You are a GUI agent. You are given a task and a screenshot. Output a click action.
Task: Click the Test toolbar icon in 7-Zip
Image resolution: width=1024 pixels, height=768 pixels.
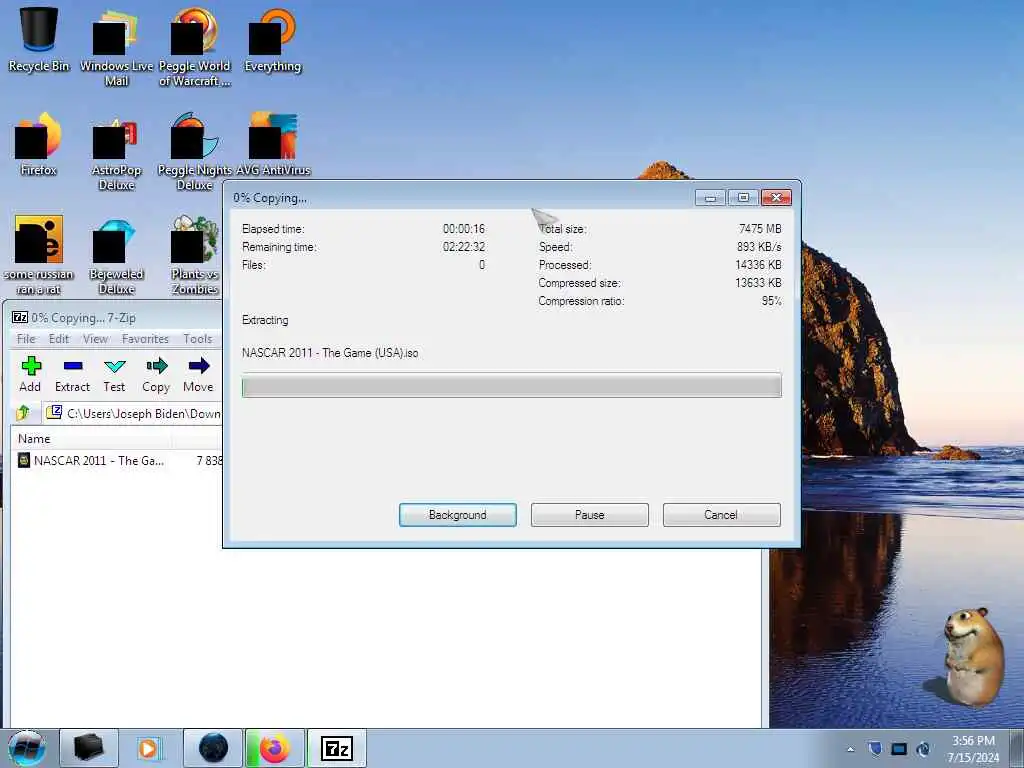coord(114,374)
